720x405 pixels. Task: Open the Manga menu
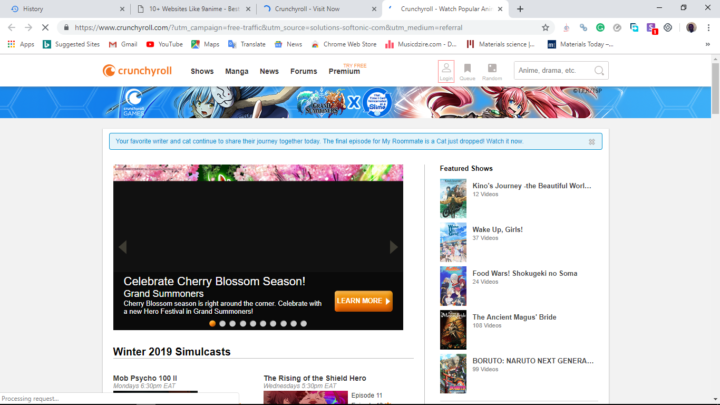tap(236, 71)
